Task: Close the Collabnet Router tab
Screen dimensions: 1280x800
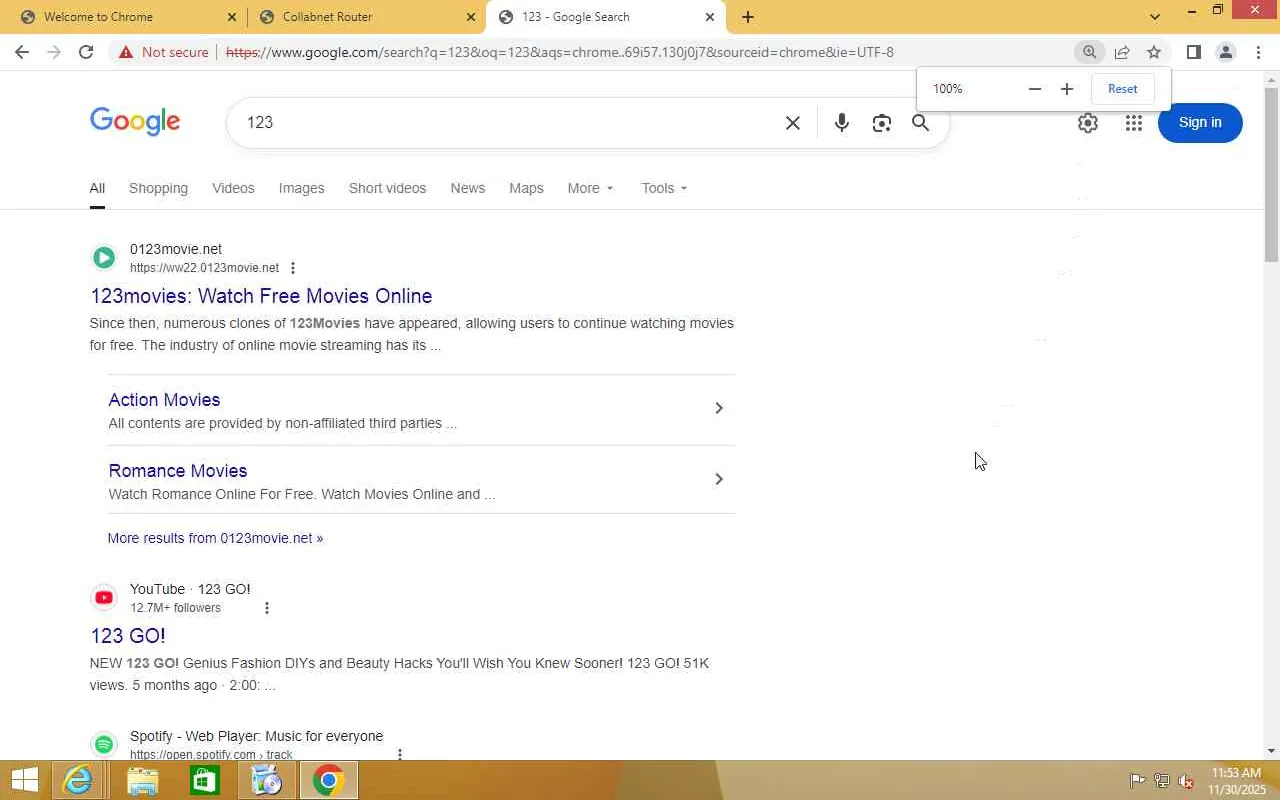Action: (x=471, y=17)
